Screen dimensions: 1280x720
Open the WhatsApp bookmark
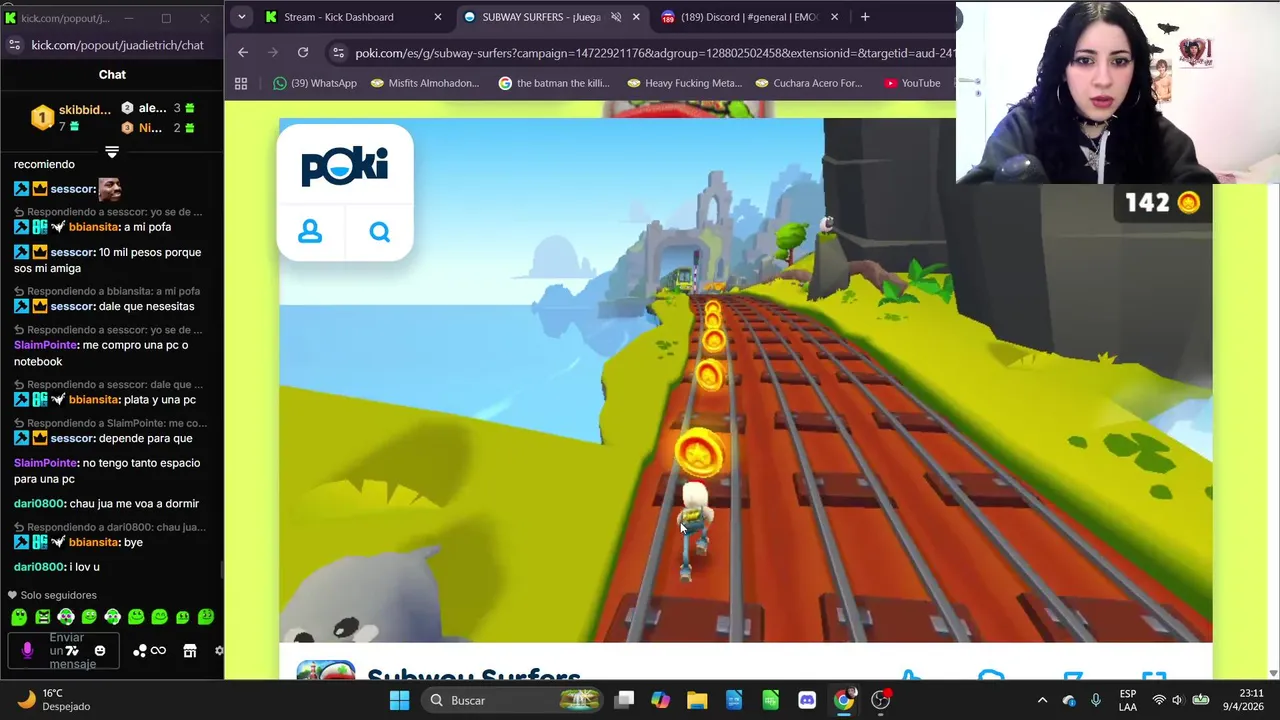[314, 83]
